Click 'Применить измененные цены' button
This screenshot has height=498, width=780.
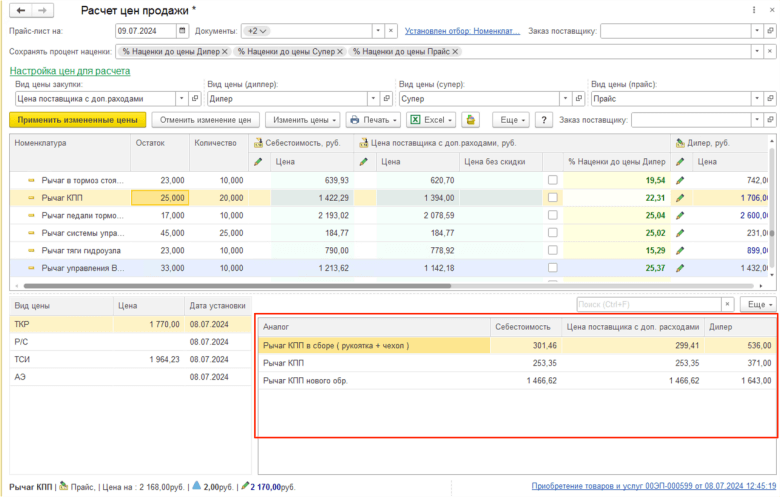pos(77,120)
